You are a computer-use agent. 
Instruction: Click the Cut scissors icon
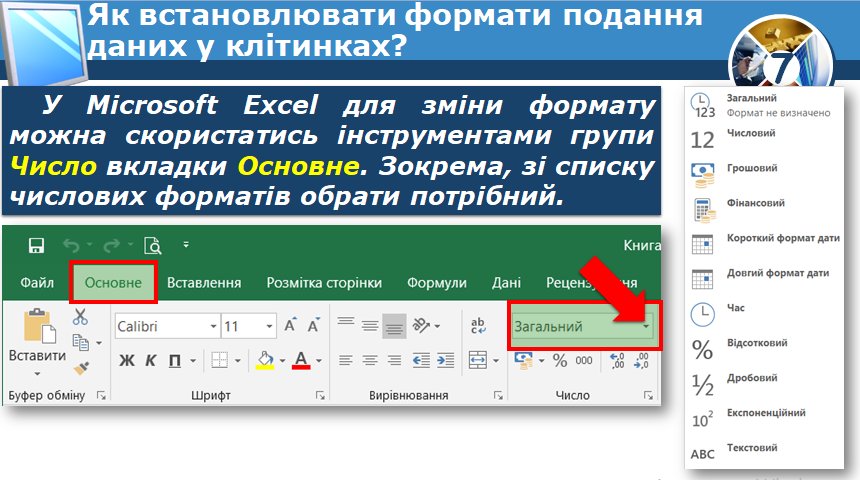click(81, 317)
